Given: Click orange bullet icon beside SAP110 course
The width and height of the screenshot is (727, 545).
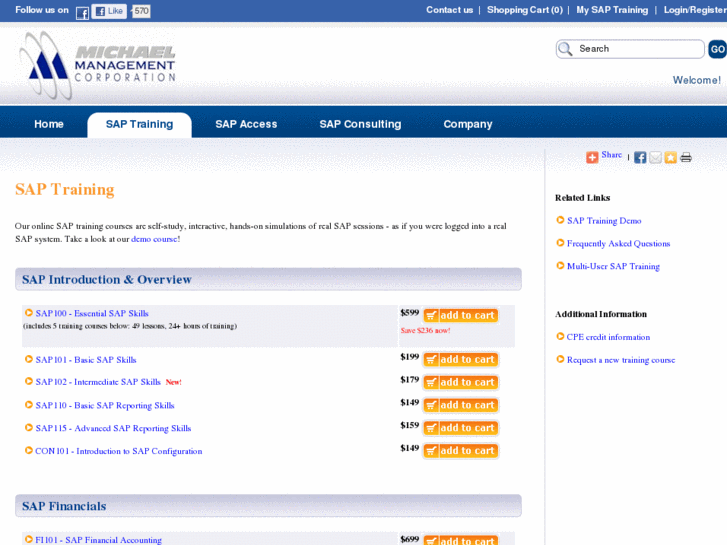Looking at the screenshot, I should coord(29,404).
